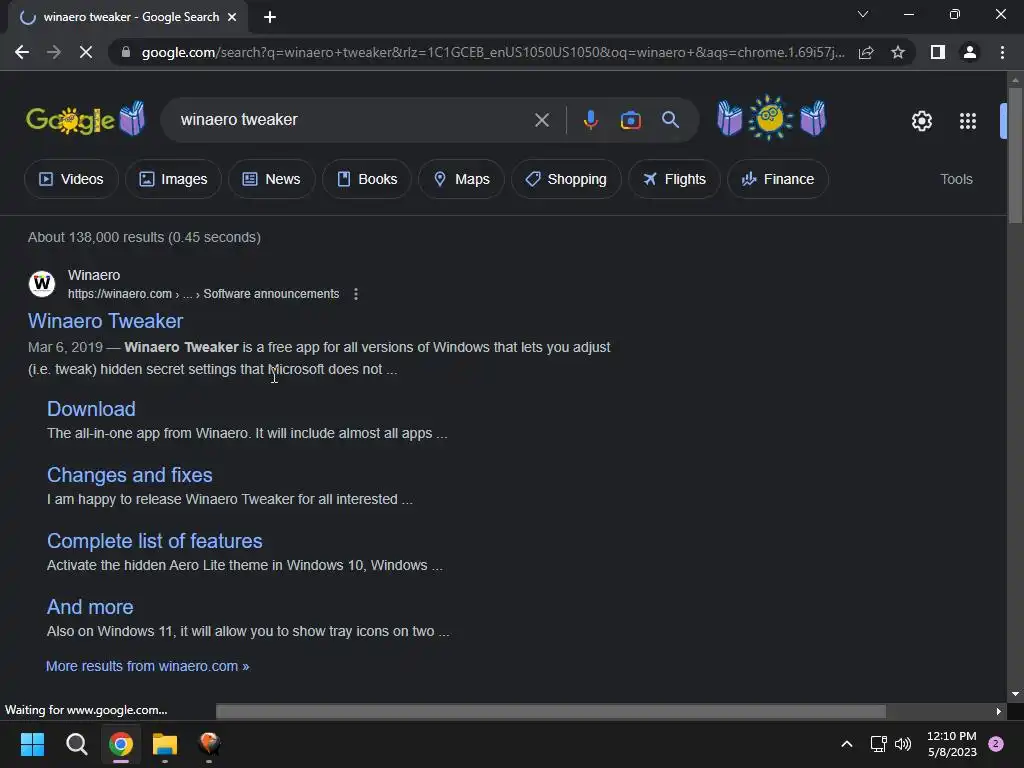Viewport: 1024px width, 768px height.
Task: Close the winaero tweaker search tab
Action: [232, 17]
